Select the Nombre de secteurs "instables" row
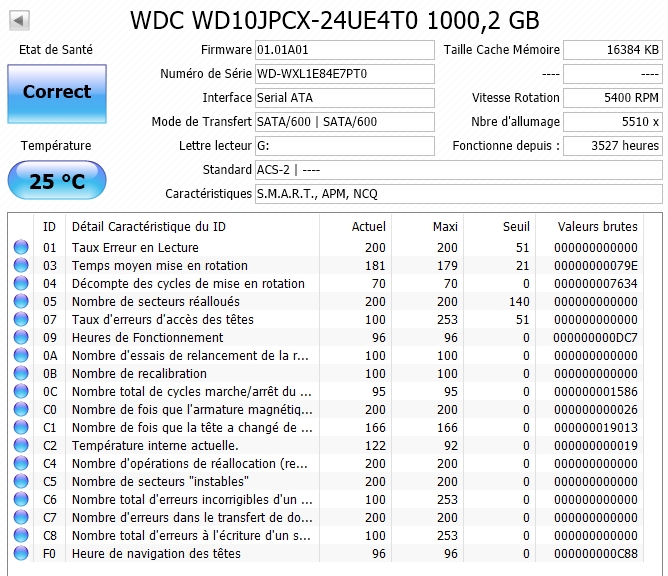The height and width of the screenshot is (576, 668). click(325, 481)
